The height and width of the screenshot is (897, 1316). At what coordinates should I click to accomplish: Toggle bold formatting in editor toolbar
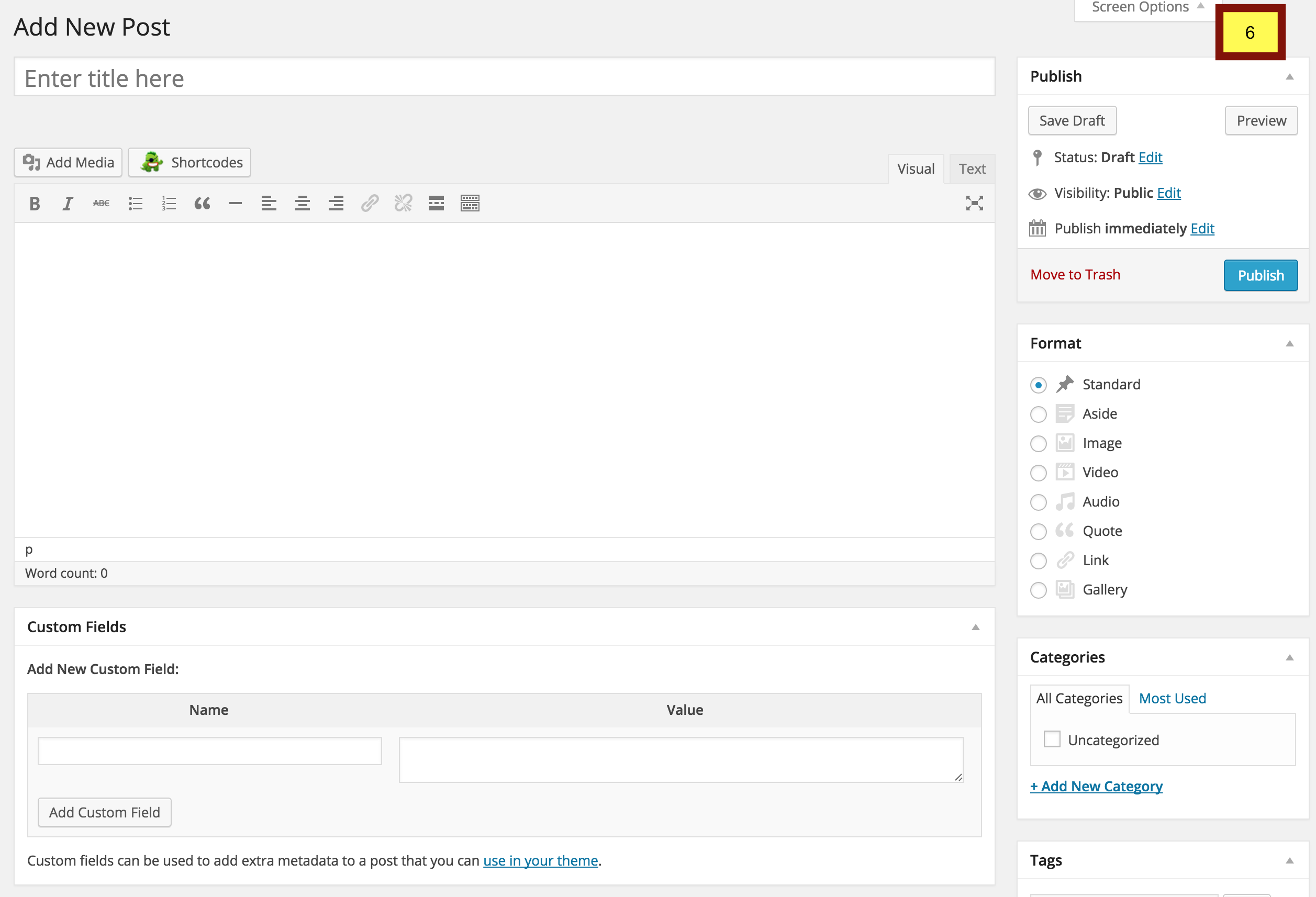[35, 203]
